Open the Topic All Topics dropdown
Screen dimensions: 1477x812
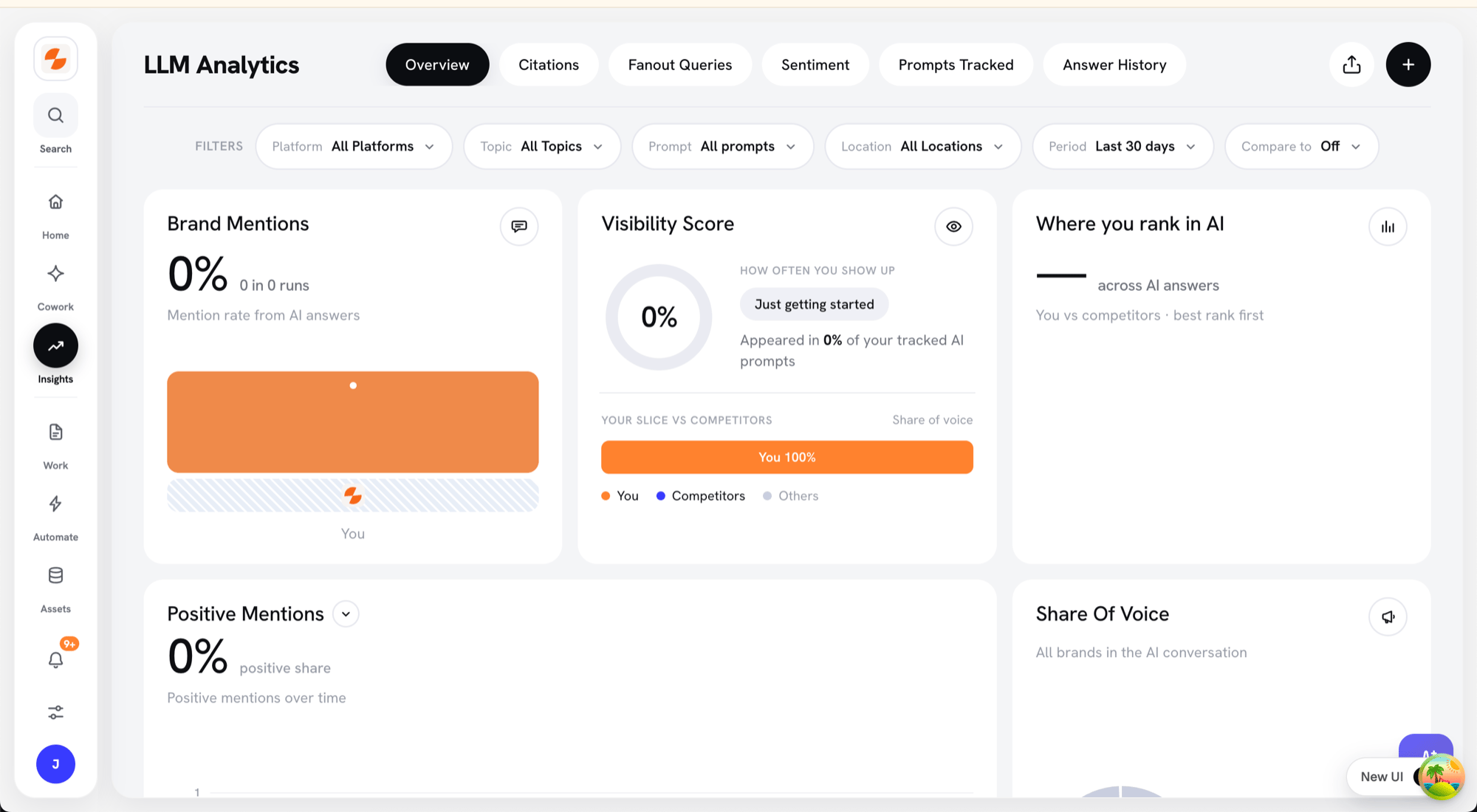(x=542, y=146)
